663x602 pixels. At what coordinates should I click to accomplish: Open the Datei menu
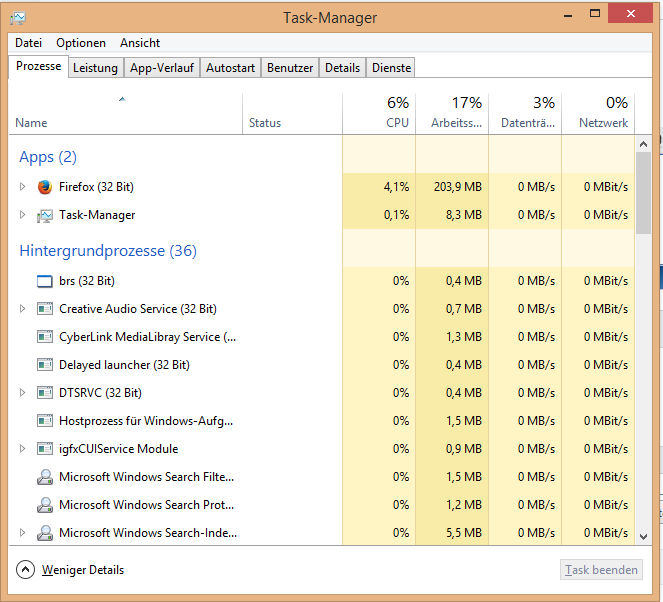[x=28, y=43]
